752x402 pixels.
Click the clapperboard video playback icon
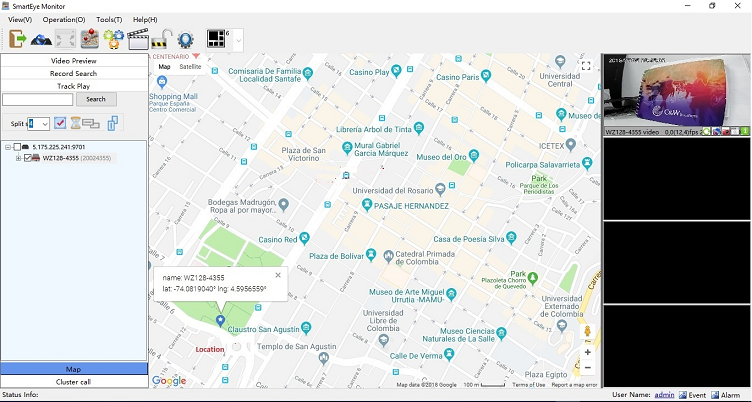[138, 39]
